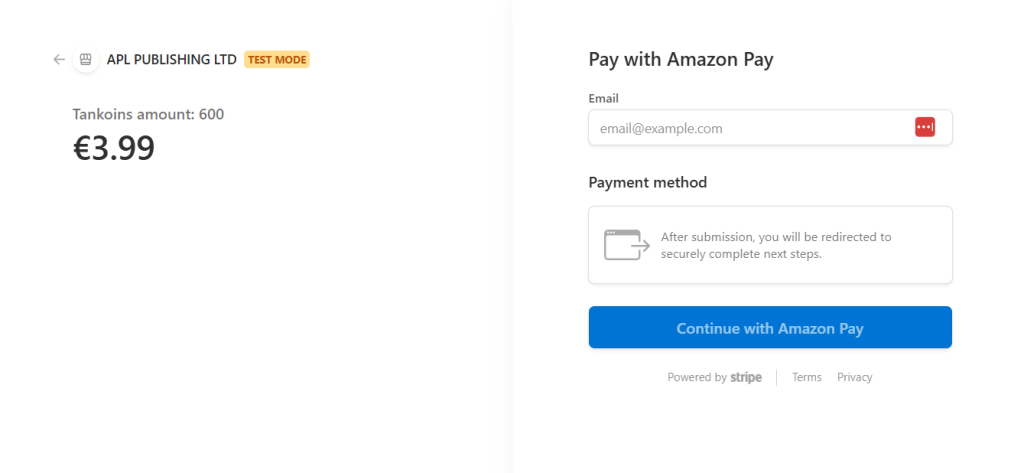Continue with Amazon Pay
Viewport: 1024px width, 473px height.
point(770,327)
